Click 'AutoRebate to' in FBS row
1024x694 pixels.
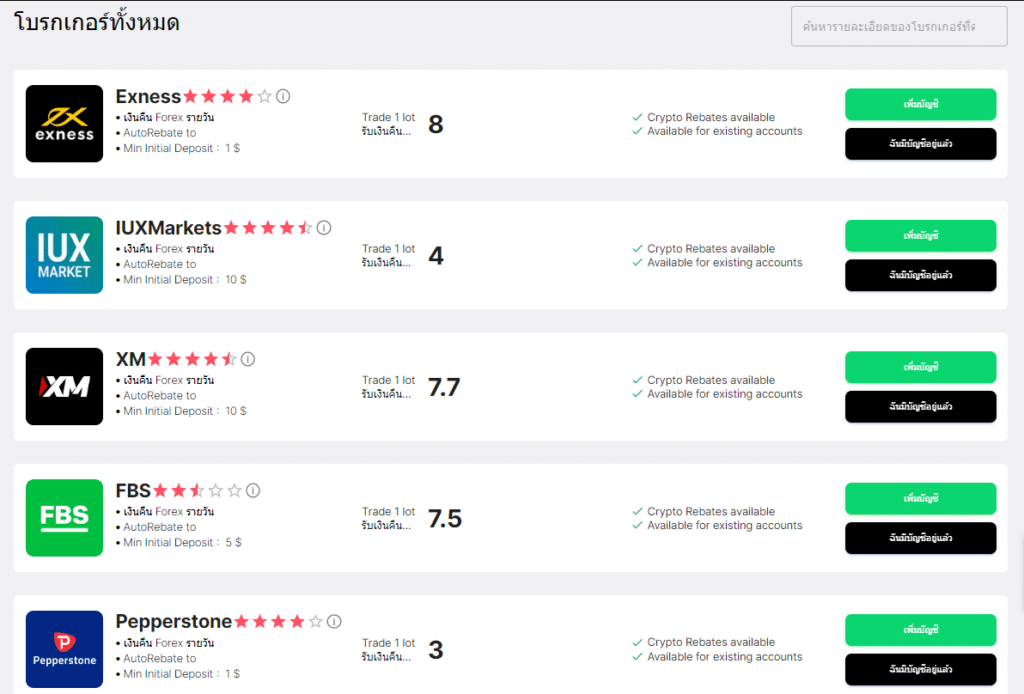159,527
